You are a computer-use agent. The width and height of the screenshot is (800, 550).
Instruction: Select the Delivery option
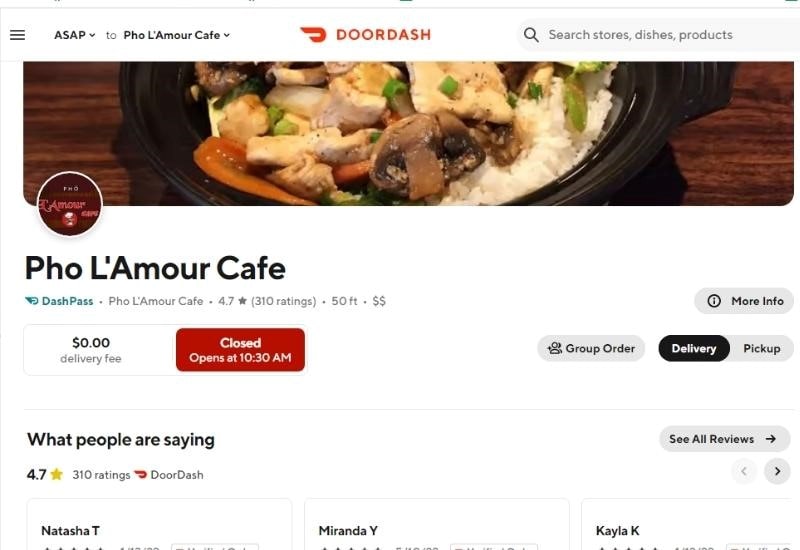694,348
